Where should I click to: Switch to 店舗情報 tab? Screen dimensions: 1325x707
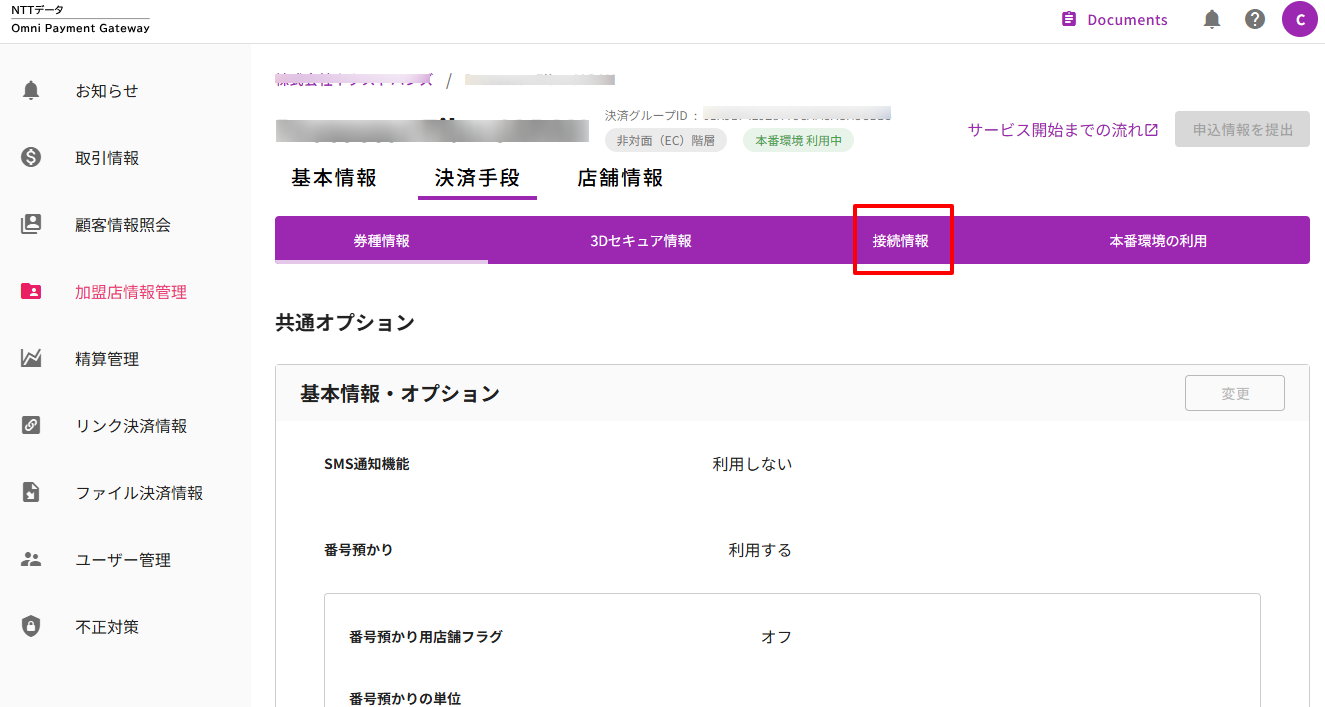tap(620, 178)
